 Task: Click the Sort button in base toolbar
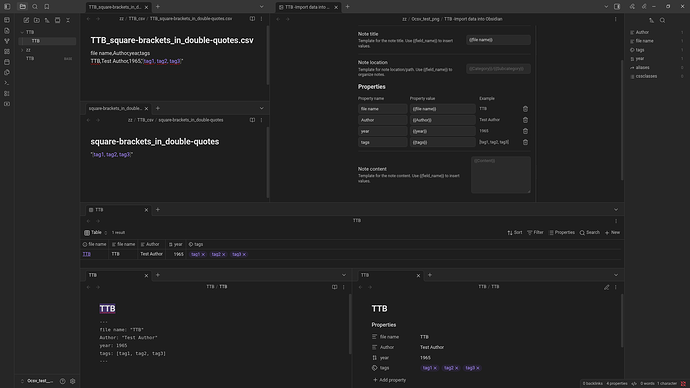pos(514,233)
